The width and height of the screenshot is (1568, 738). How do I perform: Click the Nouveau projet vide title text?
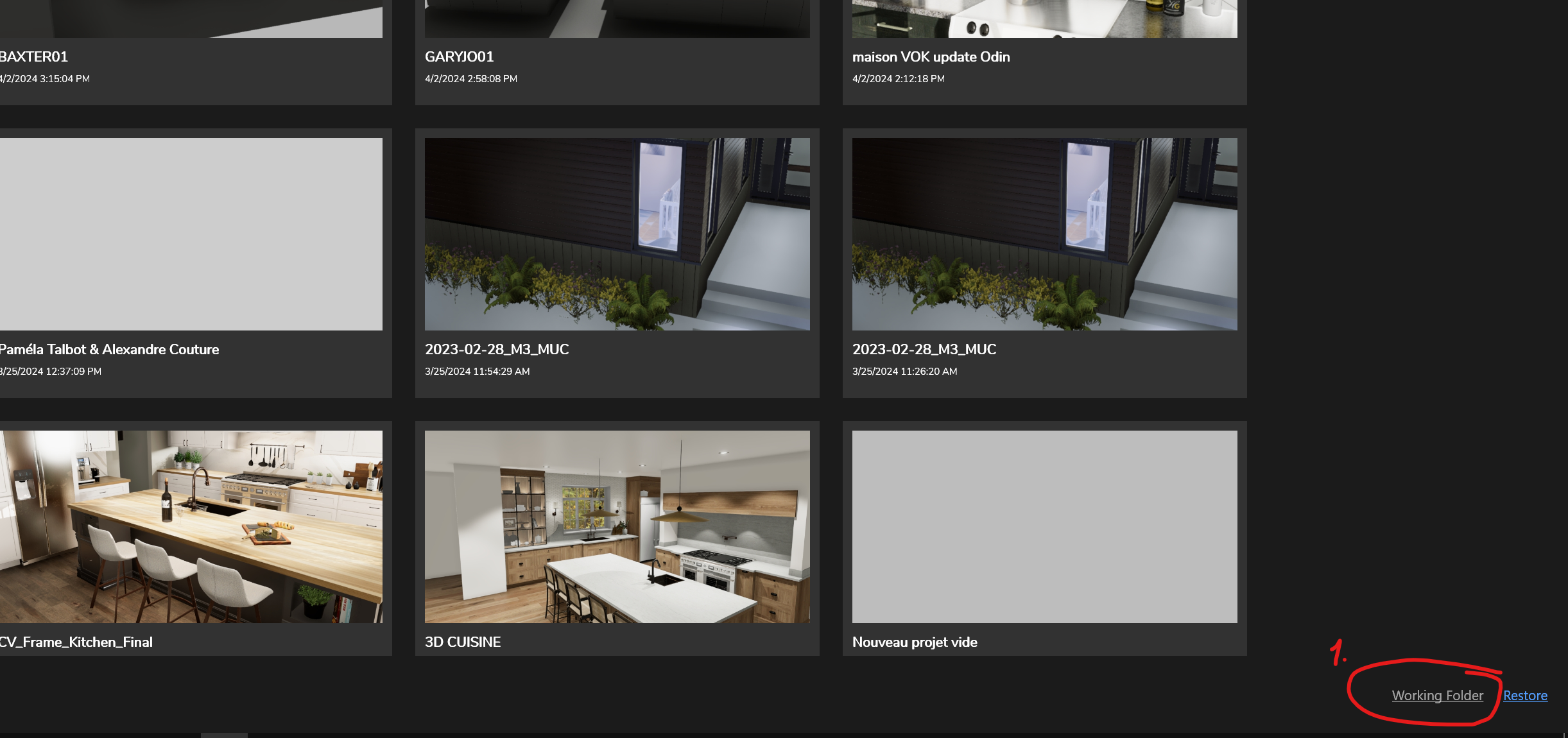click(915, 642)
